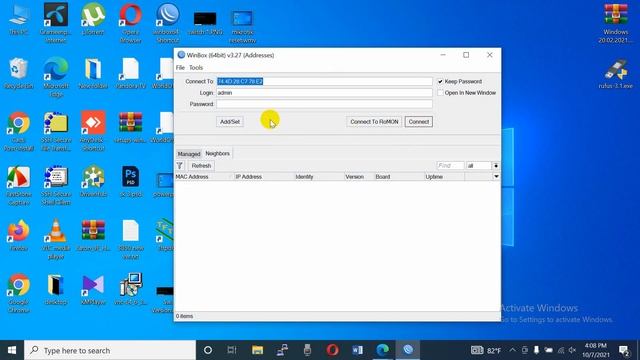Viewport: 640px width, 360px height.
Task: Click the WinBox taskbar icon
Action: click(407, 350)
